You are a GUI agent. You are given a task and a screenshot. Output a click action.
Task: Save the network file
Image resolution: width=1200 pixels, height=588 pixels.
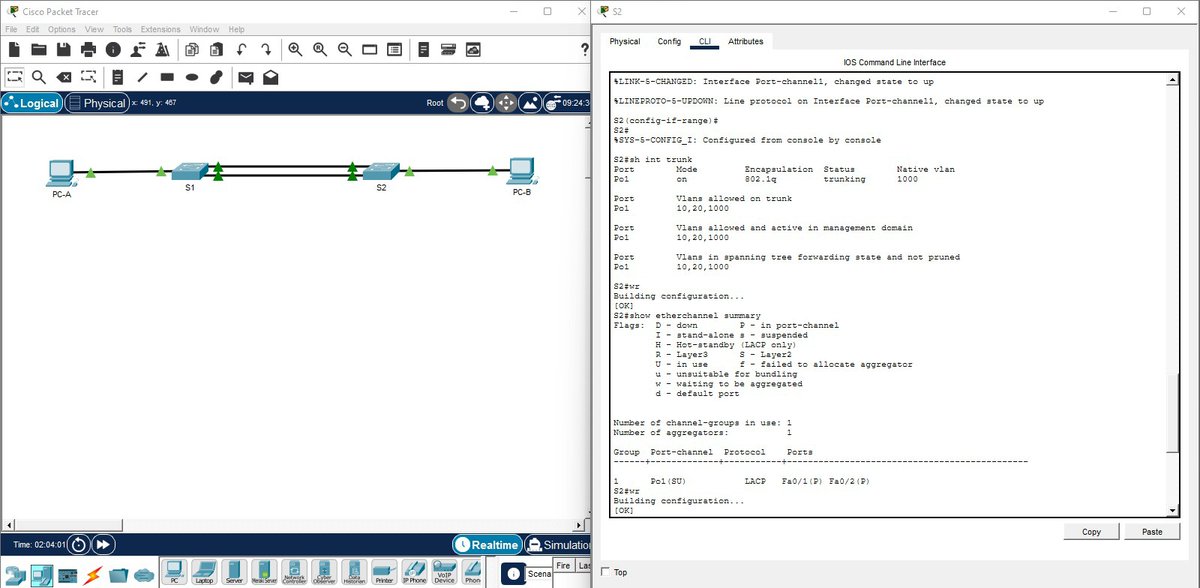pos(63,49)
